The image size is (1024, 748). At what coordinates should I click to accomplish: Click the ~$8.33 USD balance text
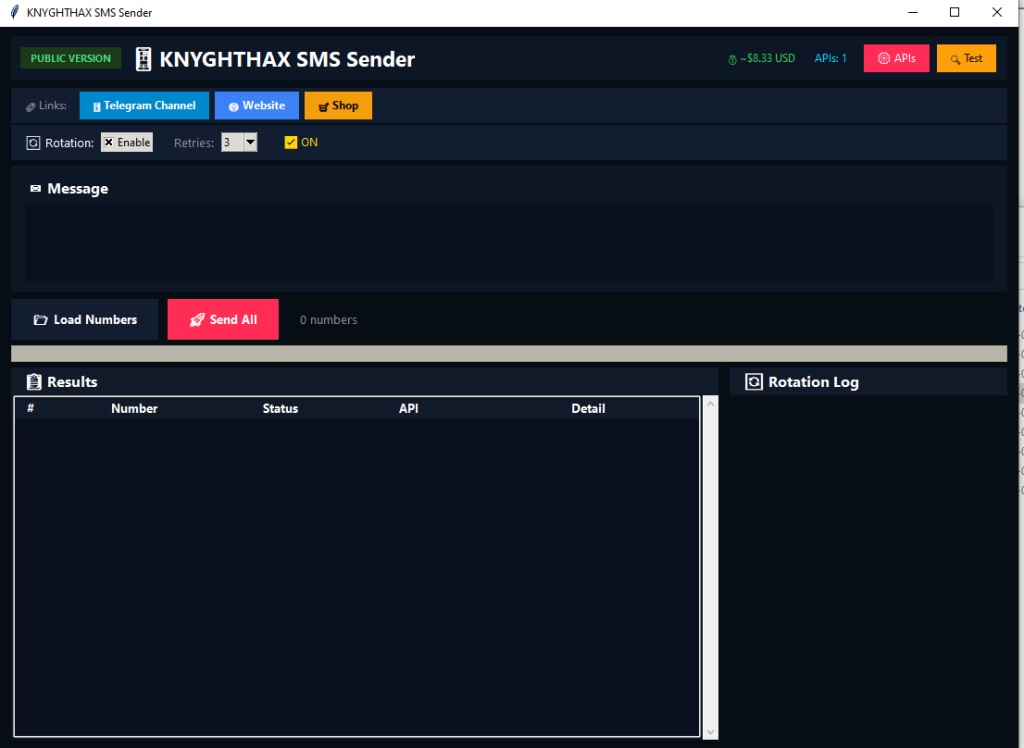767,58
